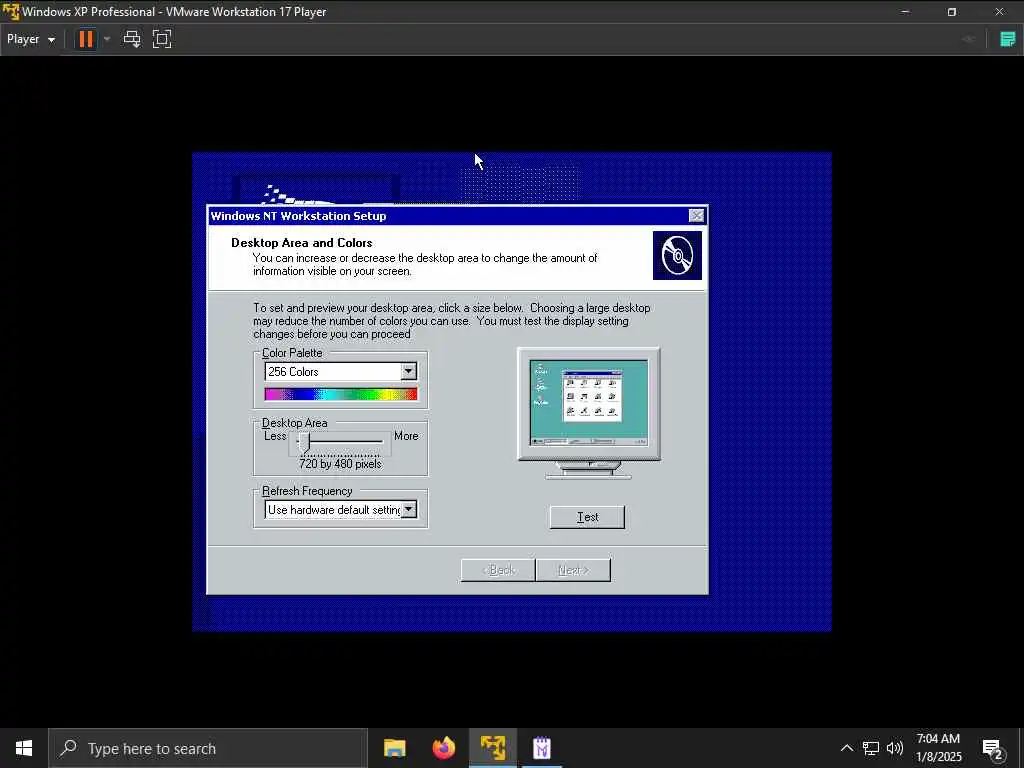Switch to VMware Player taskbar icon
Screen dimensions: 1024x768
click(493, 748)
